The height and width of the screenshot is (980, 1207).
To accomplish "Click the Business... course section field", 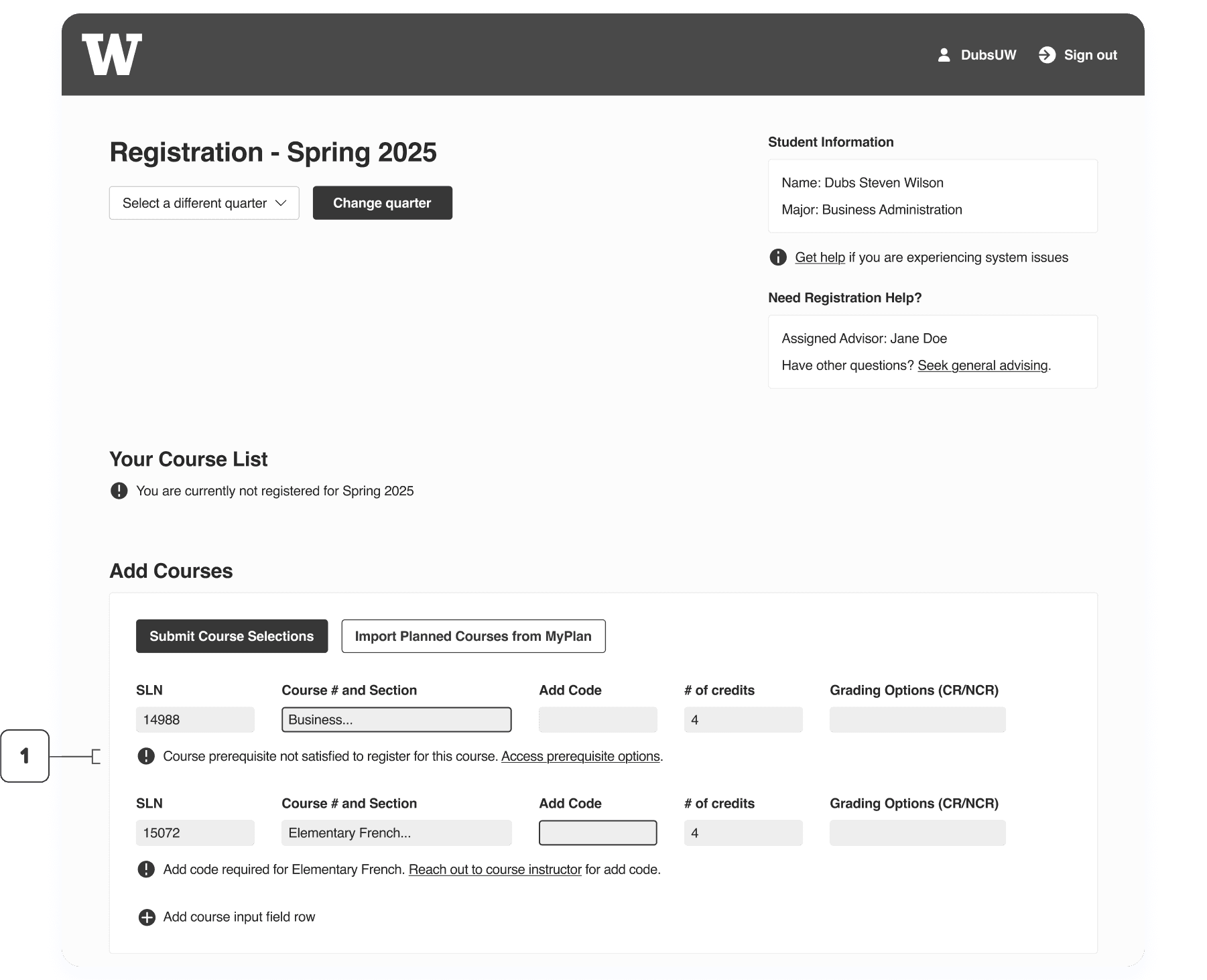I will [x=397, y=720].
